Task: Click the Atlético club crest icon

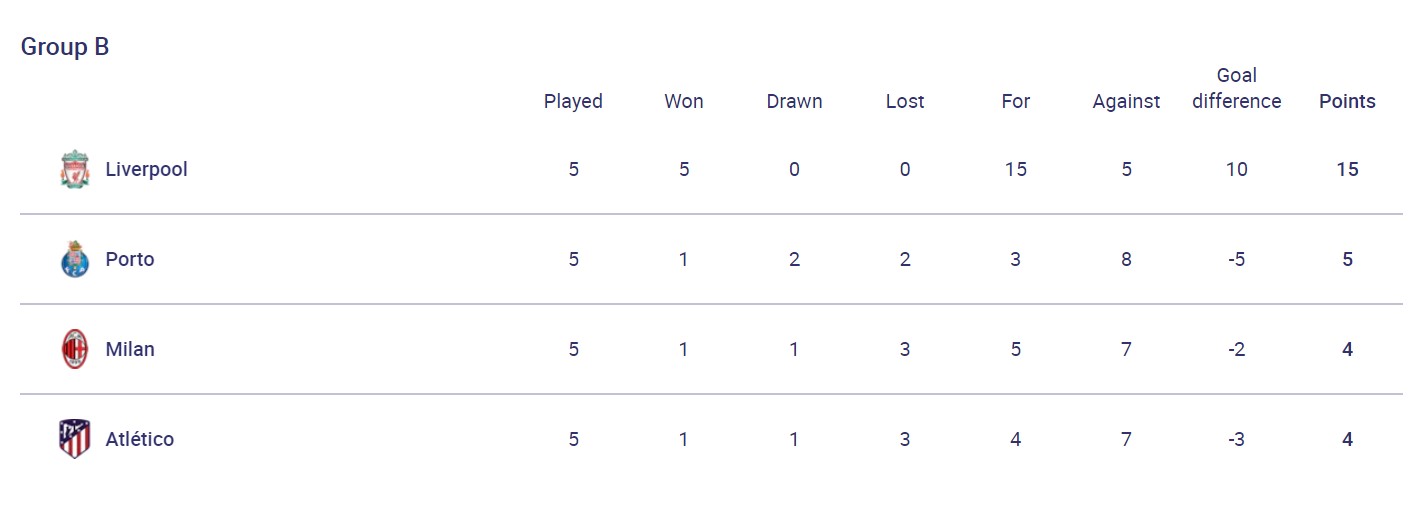Action: pyautogui.click(x=74, y=439)
